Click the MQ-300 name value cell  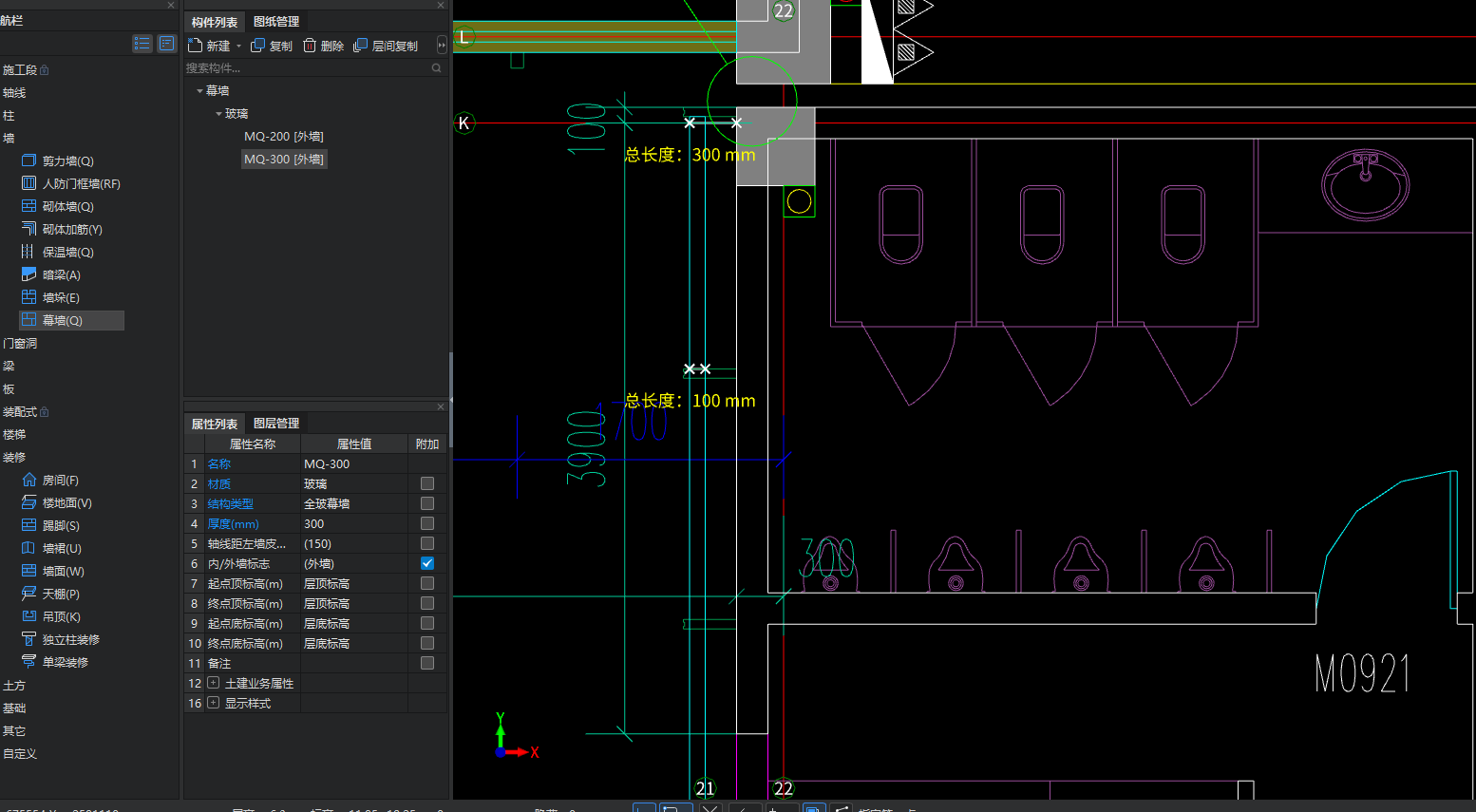click(354, 463)
